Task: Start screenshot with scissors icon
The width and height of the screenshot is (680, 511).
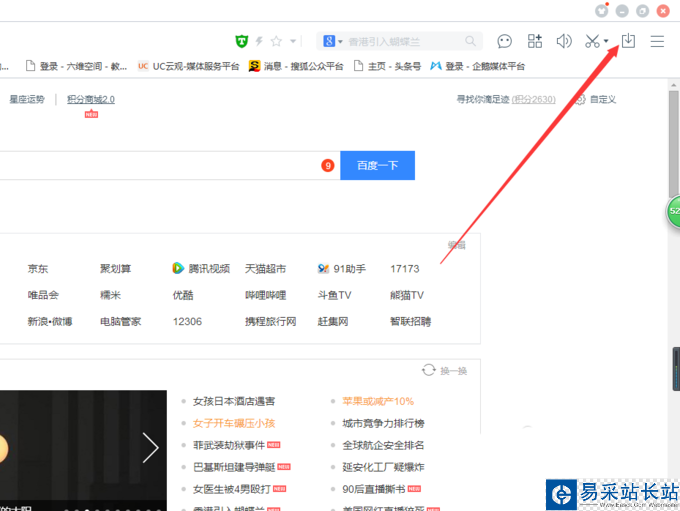Action: click(592, 41)
